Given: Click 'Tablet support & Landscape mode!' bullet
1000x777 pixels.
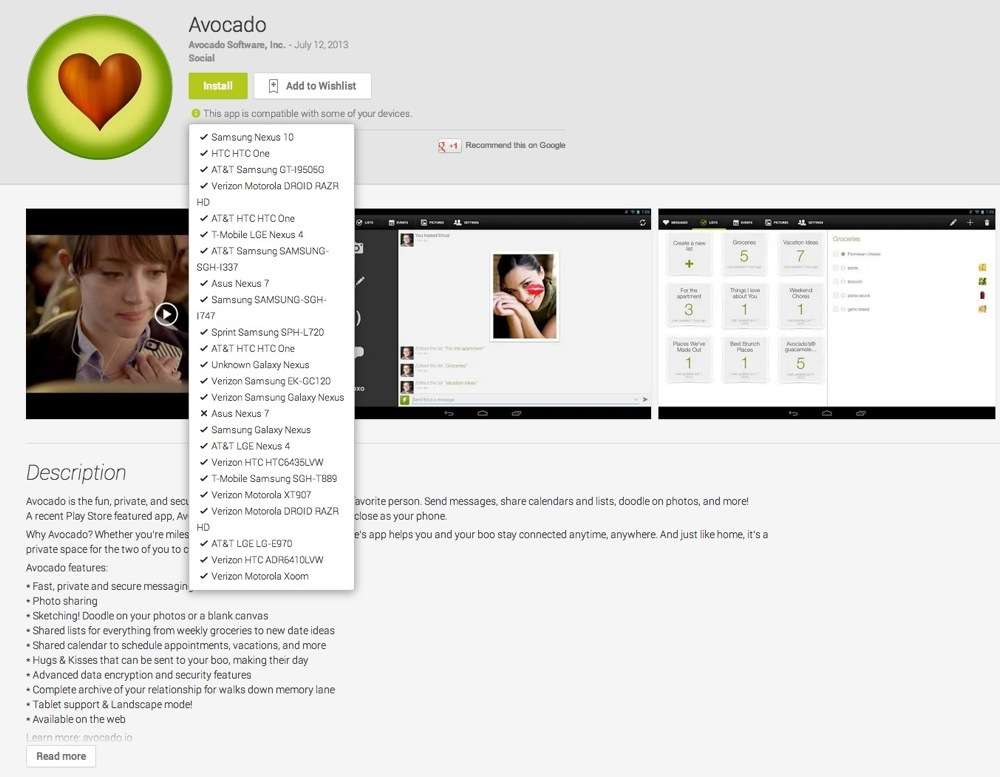Looking at the screenshot, I should point(109,704).
